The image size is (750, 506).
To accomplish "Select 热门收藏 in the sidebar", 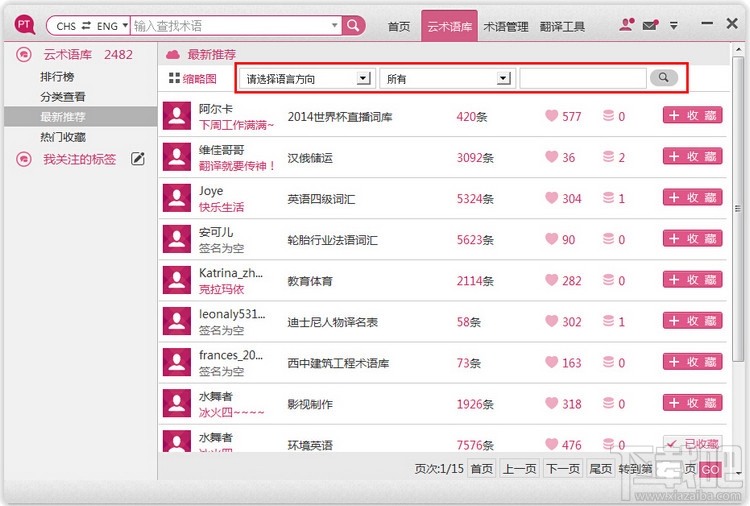I will coord(63,137).
